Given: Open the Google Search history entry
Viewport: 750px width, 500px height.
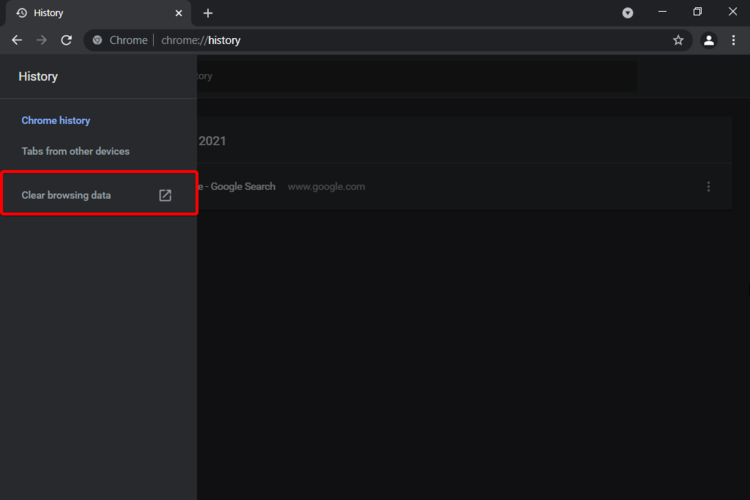Looking at the screenshot, I should (236, 187).
